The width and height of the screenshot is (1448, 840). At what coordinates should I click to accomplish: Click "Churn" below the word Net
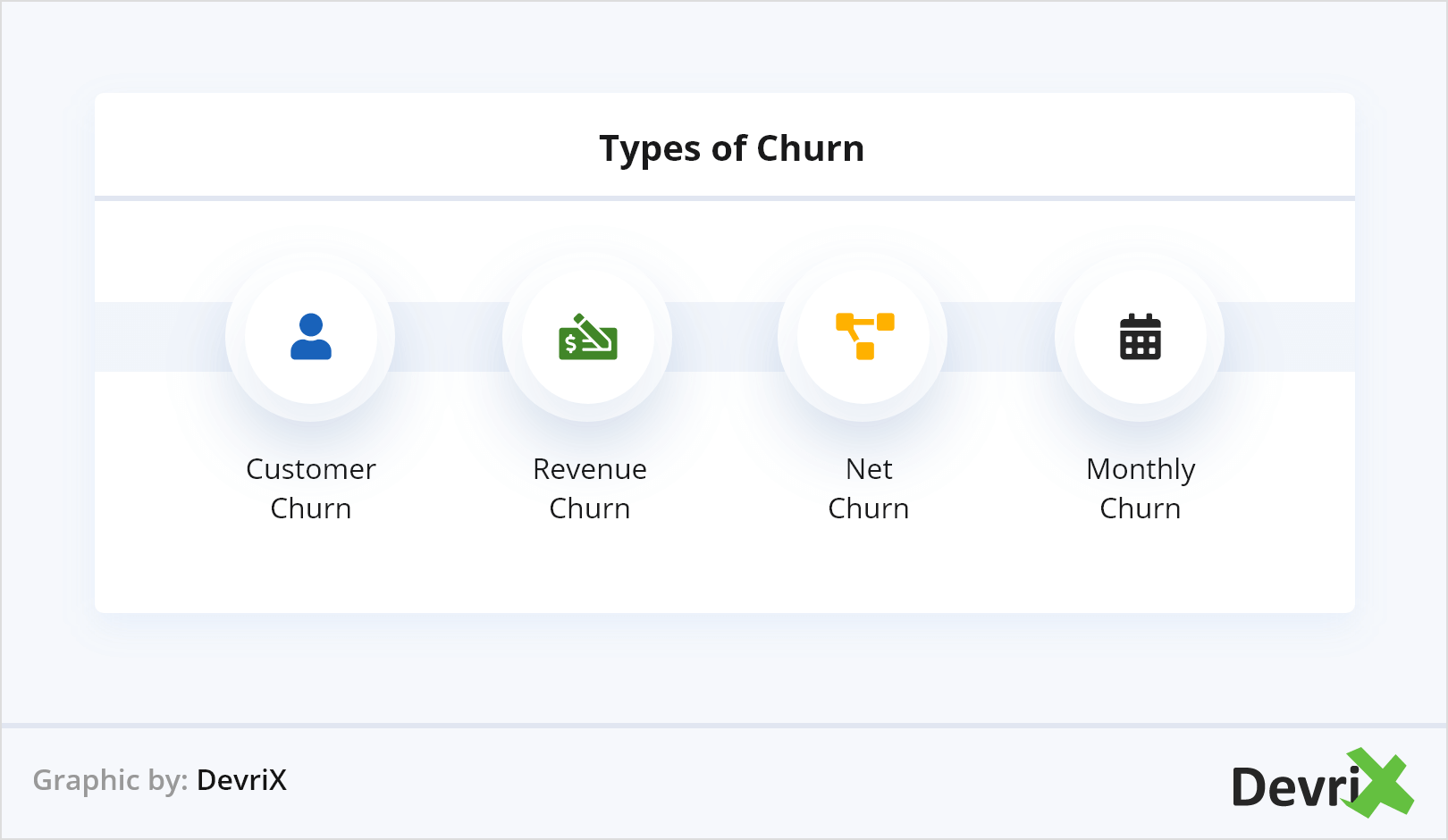(x=869, y=508)
